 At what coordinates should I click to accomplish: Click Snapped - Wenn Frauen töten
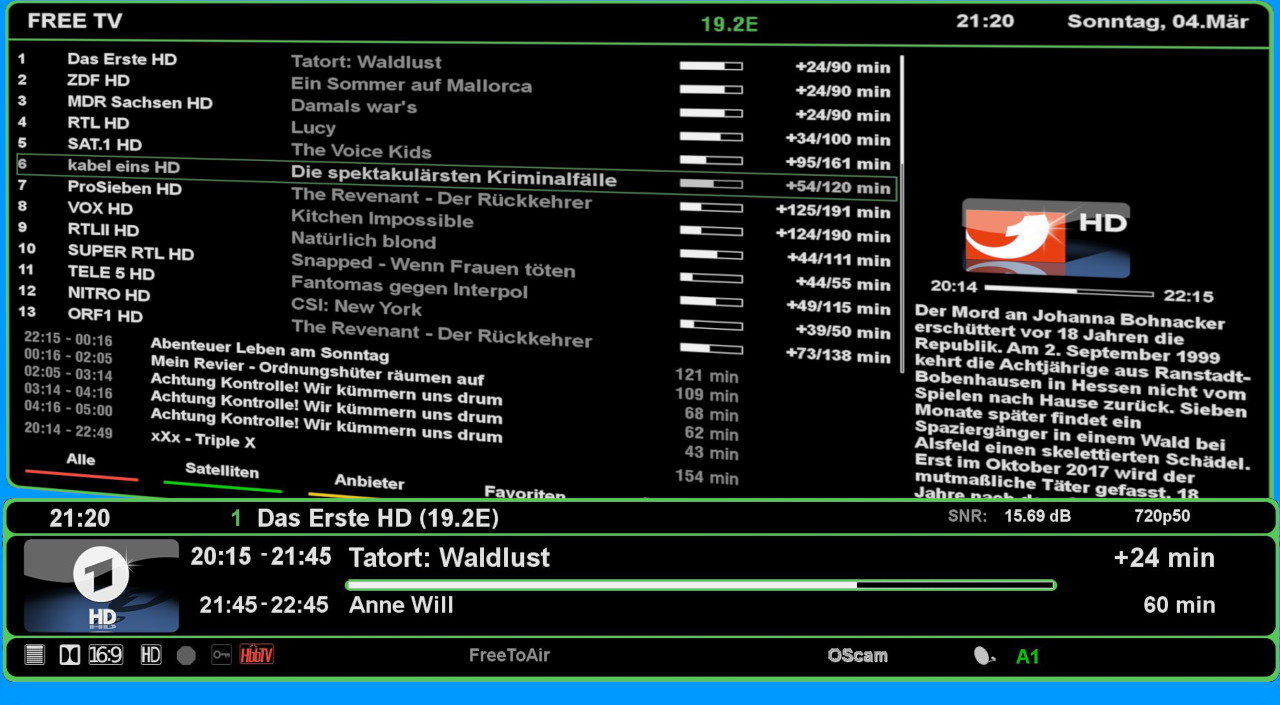coord(433,266)
